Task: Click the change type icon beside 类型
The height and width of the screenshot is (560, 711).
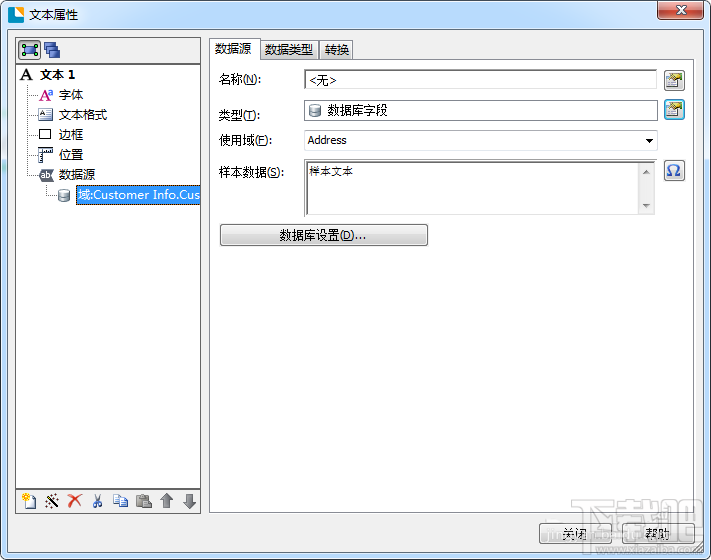Action: [674, 110]
